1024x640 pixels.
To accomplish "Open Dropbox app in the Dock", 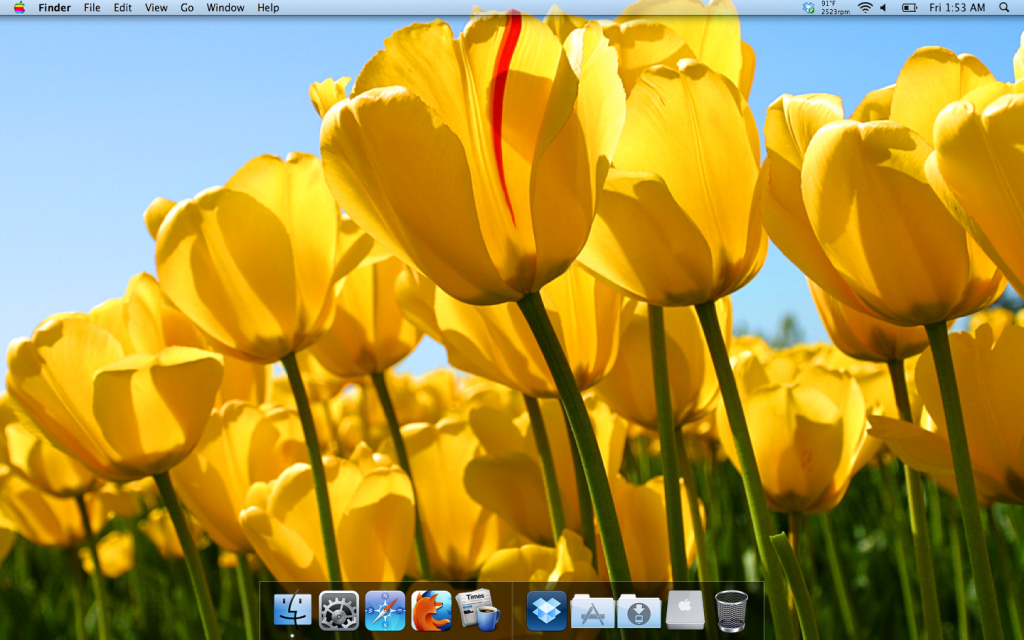I will point(546,610).
